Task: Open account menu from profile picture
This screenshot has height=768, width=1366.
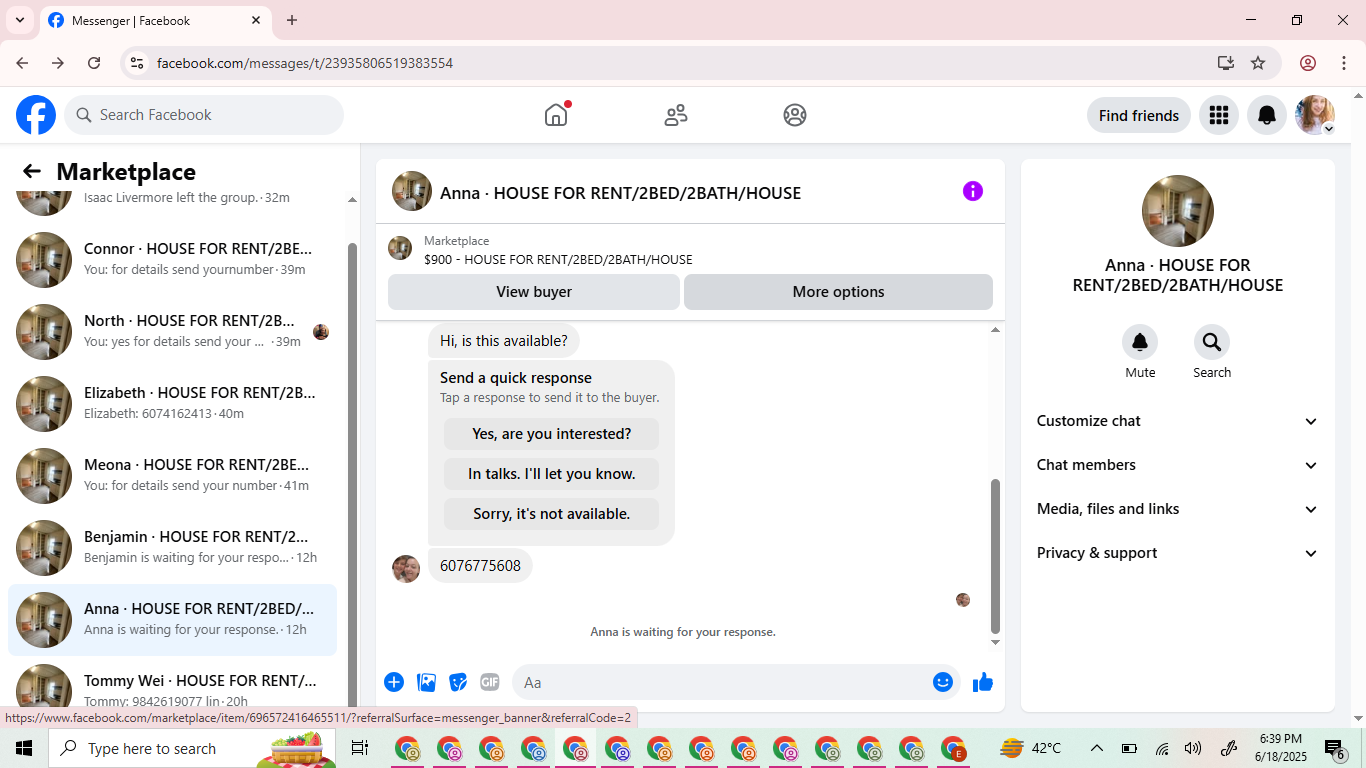Action: point(1315,115)
